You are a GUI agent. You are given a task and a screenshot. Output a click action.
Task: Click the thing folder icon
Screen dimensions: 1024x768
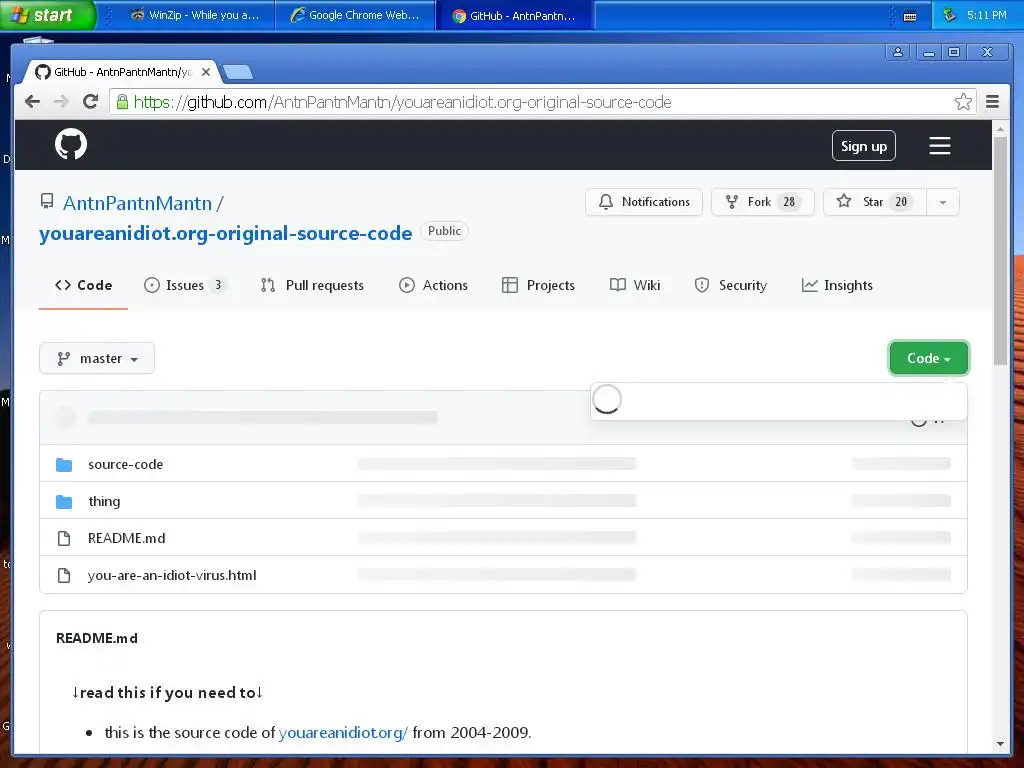[64, 502]
